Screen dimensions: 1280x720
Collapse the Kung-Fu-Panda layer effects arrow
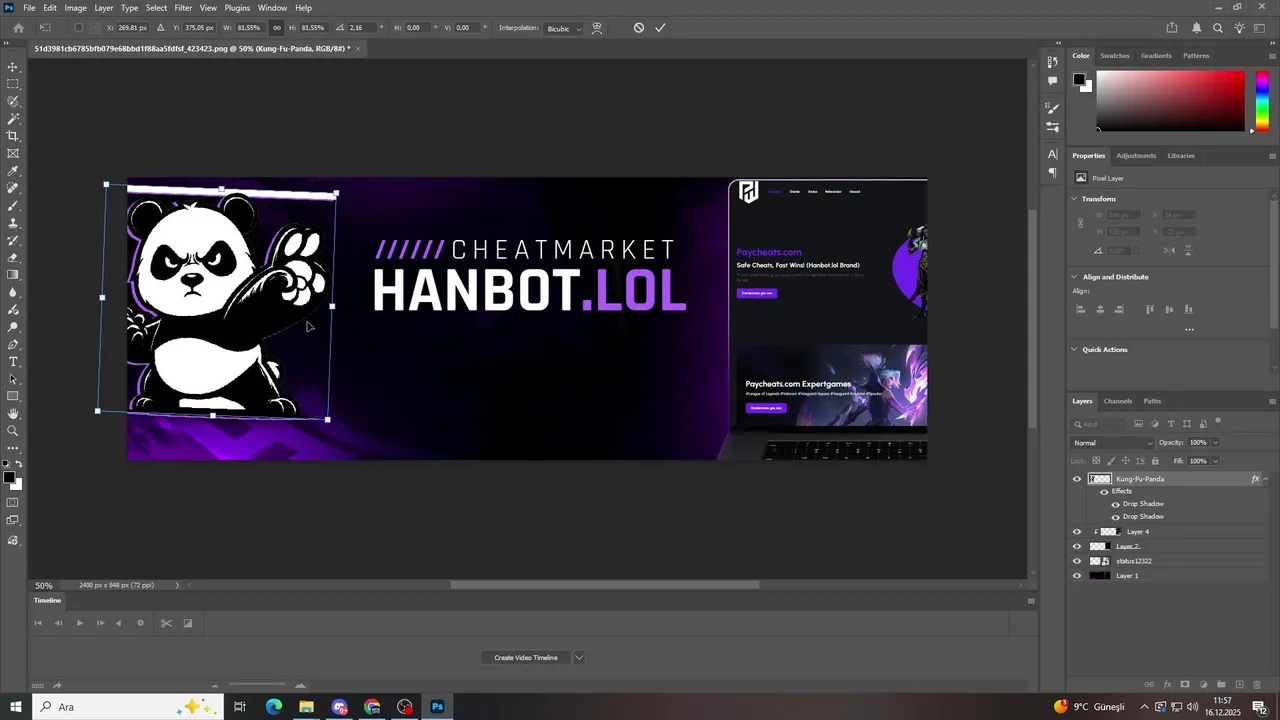(x=1266, y=479)
